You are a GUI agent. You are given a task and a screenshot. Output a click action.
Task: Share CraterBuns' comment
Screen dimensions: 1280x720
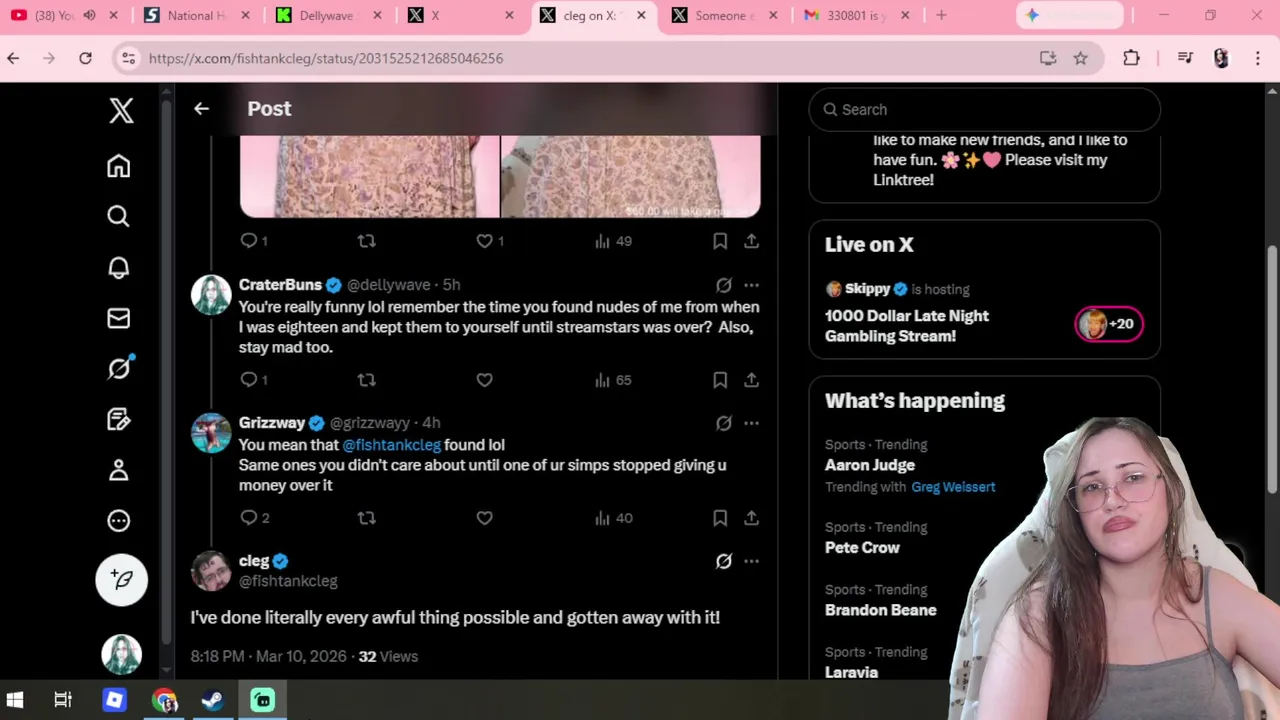[751, 380]
